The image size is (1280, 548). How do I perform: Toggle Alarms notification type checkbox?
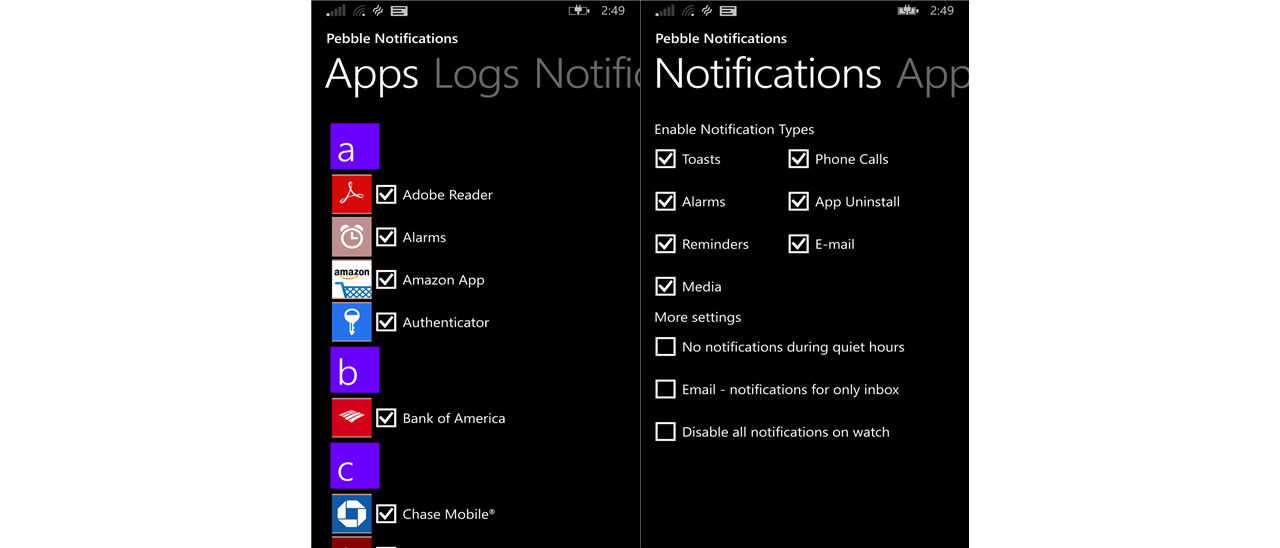[x=665, y=201]
